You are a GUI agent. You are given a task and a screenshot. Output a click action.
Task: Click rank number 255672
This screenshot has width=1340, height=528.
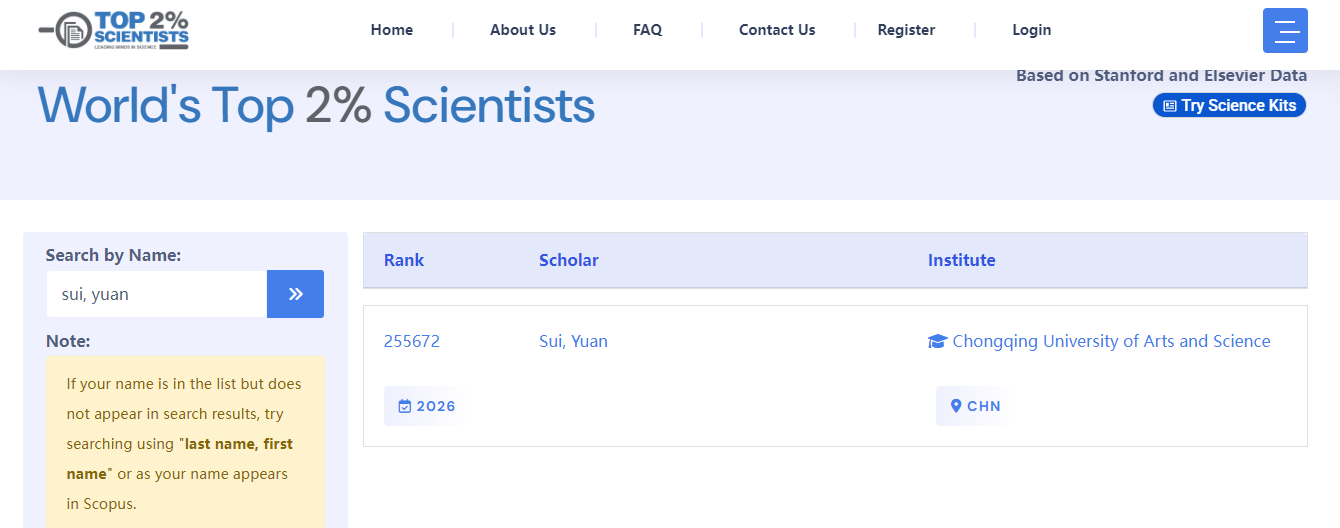[x=412, y=341]
